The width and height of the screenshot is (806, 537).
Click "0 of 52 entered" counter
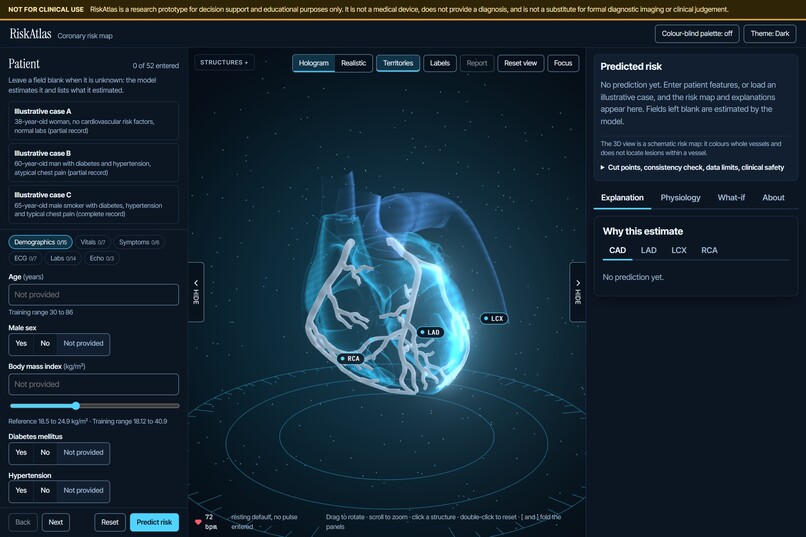click(x=156, y=66)
